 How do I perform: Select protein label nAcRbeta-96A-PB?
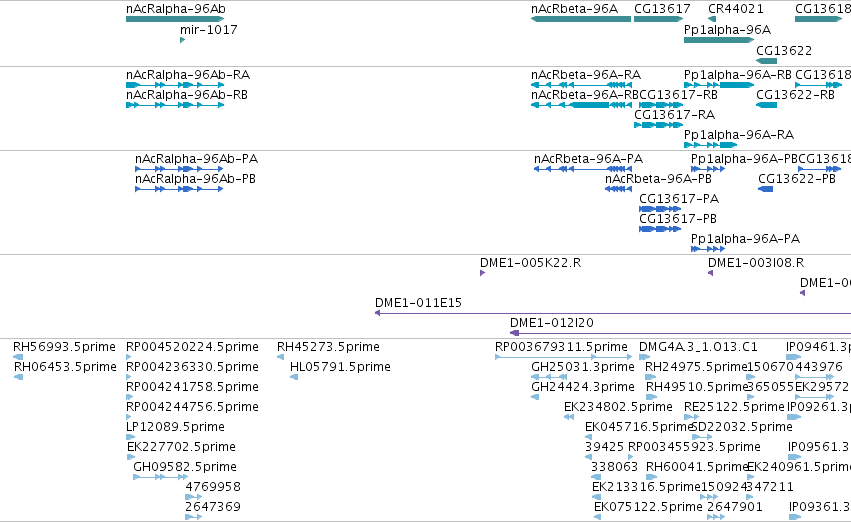[x=658, y=179]
